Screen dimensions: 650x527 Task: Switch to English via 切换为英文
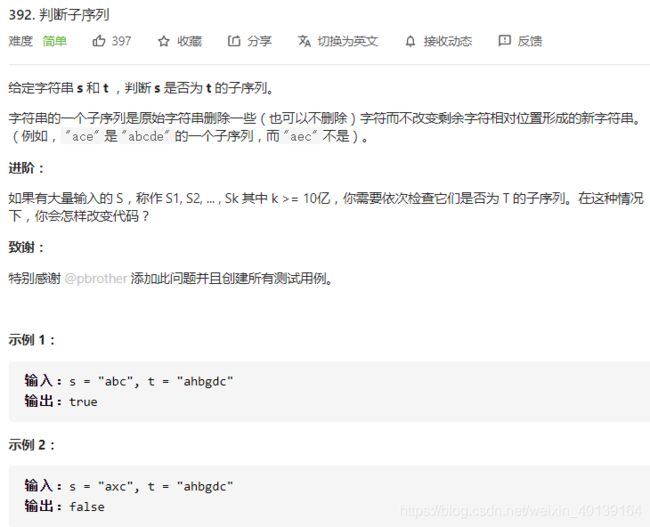pyautogui.click(x=348, y=41)
